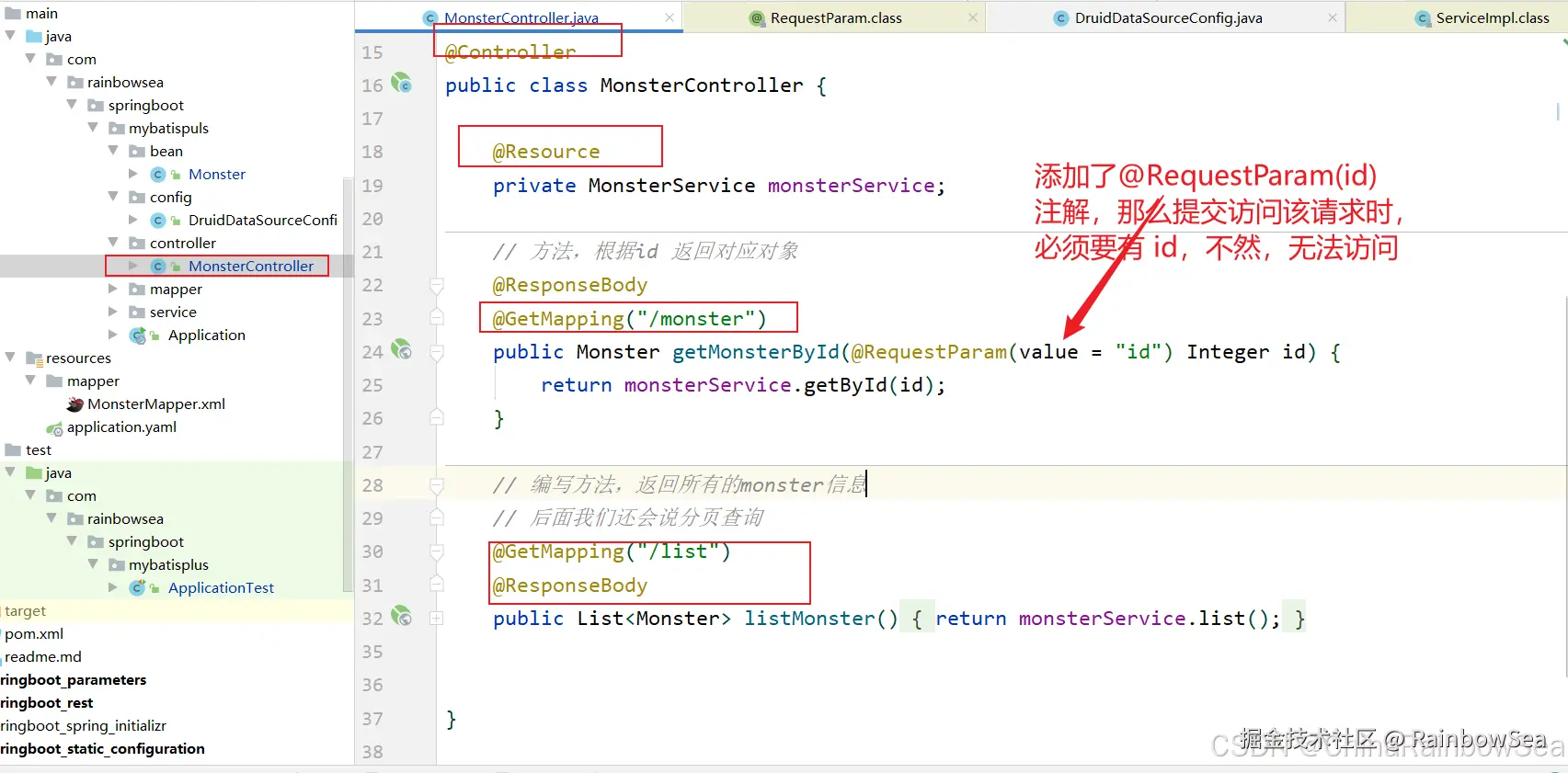Select readme.md in project tree

coord(43,657)
